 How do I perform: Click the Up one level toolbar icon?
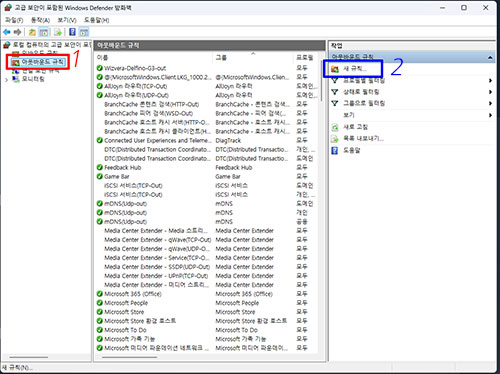(32, 32)
